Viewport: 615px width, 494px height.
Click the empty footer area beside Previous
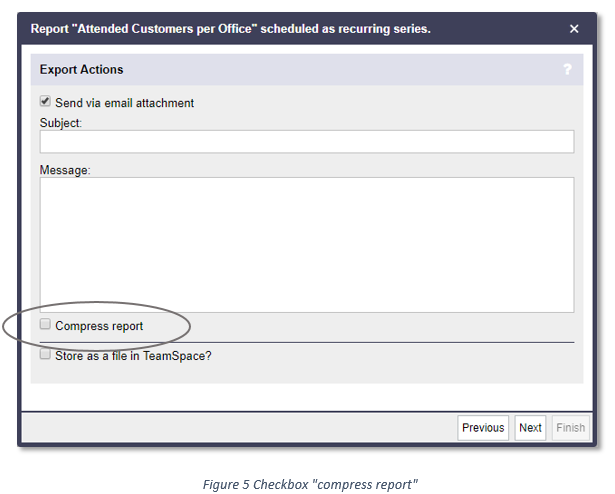(x=239, y=428)
